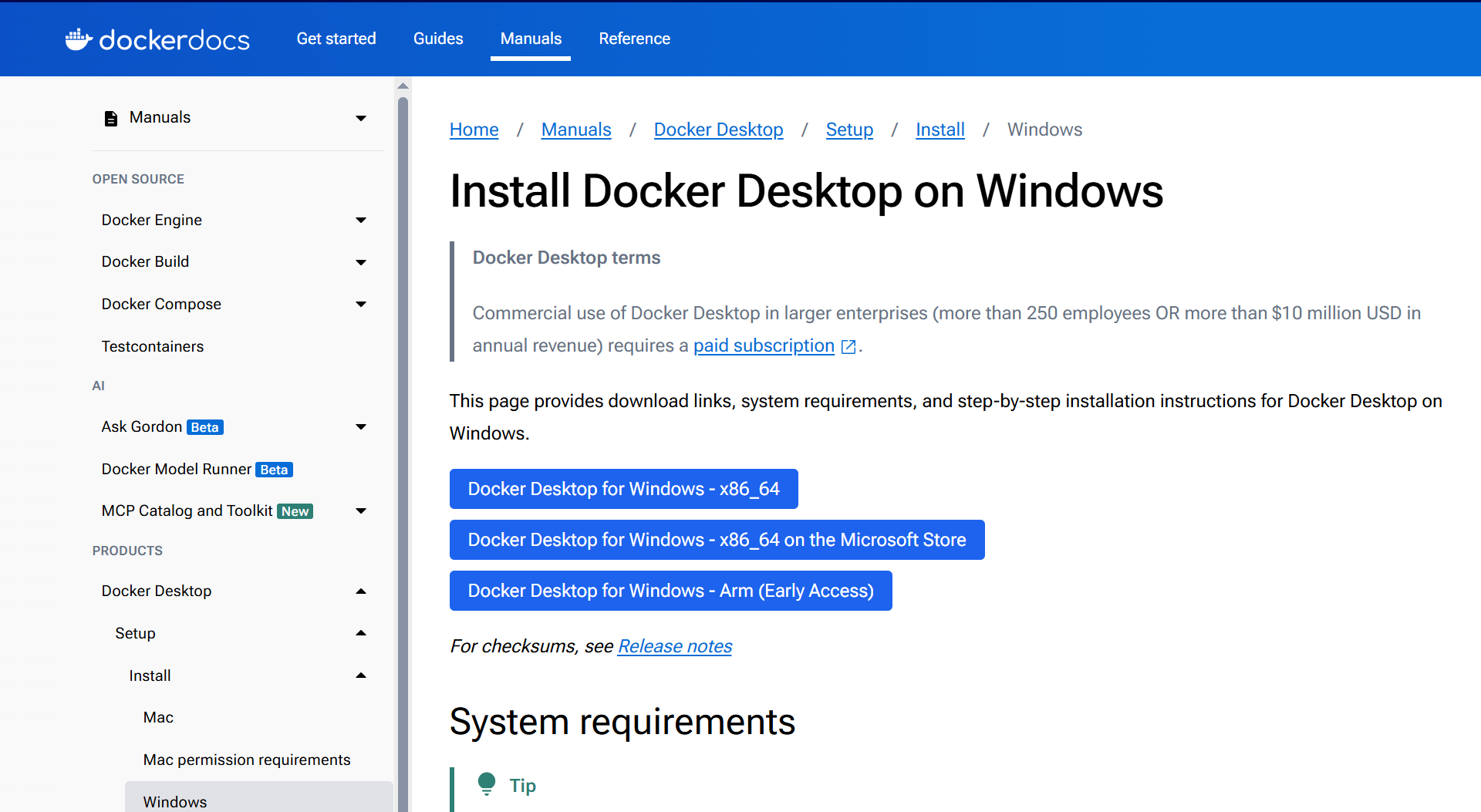Screen dimensions: 1481x812
Task: Download Docker Desktop for Windows Arm (Early Access)
Action: pyautogui.click(x=671, y=591)
